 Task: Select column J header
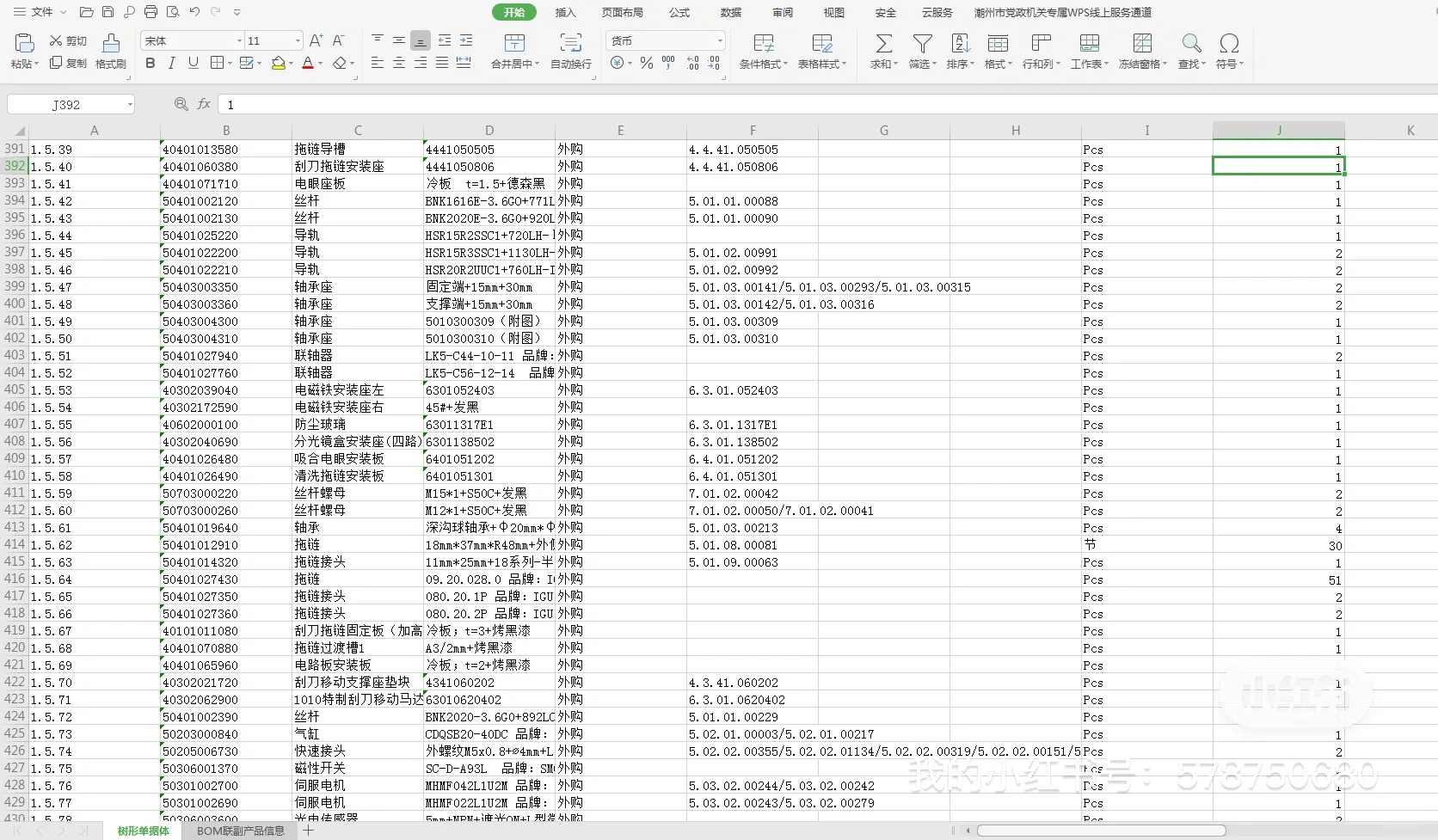tap(1278, 130)
